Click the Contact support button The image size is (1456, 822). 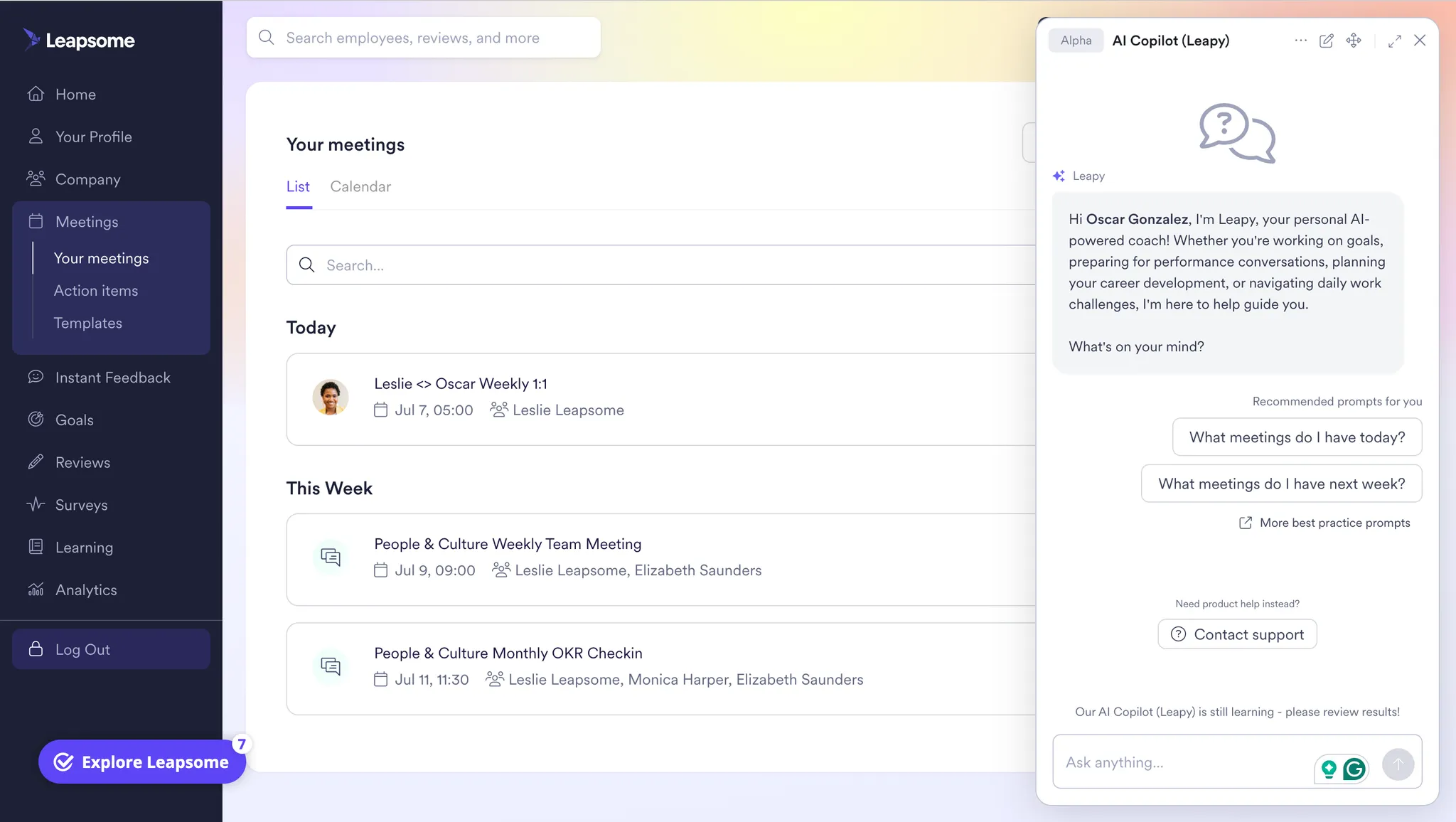[x=1237, y=634]
